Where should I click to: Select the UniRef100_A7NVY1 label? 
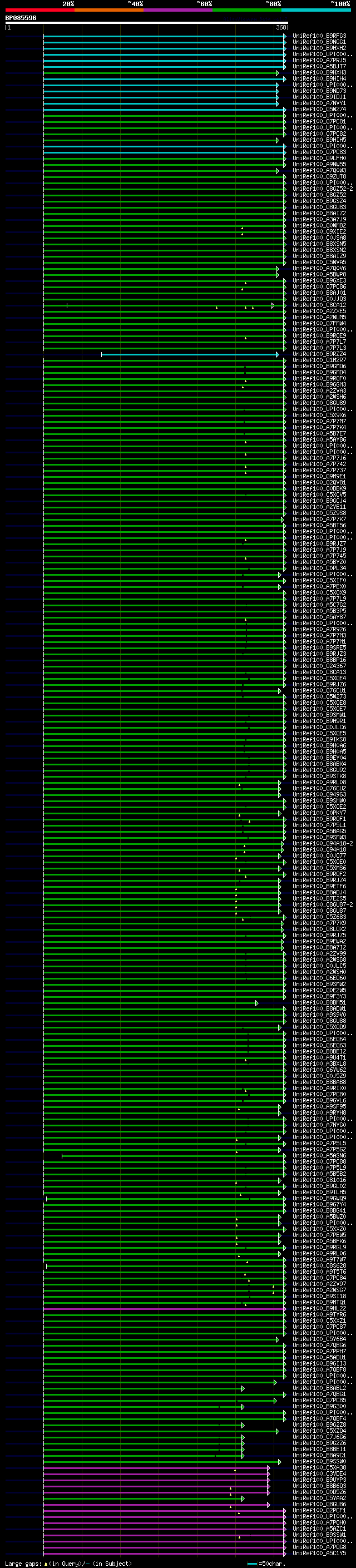coord(319,103)
